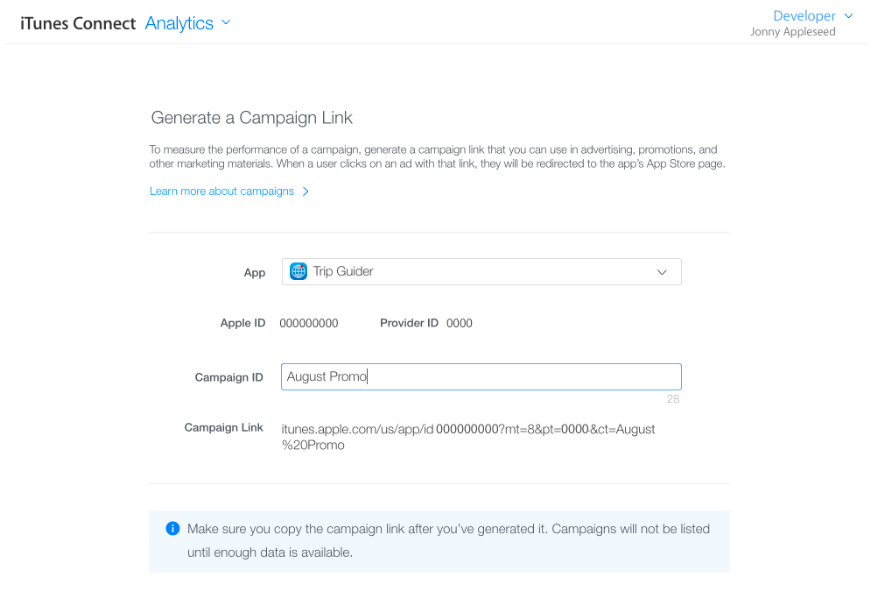Click inside the Campaign ID text field
The height and width of the screenshot is (591, 875).
pyautogui.click(x=500, y=377)
